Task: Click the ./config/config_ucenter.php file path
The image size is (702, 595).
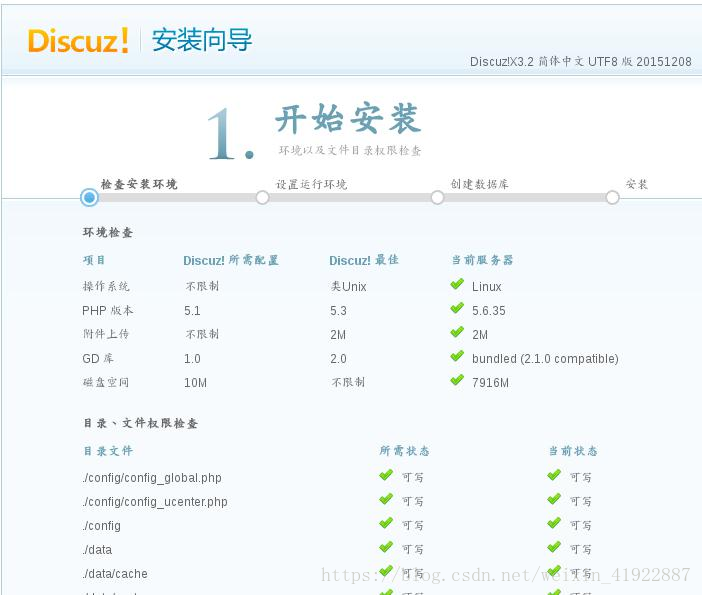Action: [x=155, y=502]
